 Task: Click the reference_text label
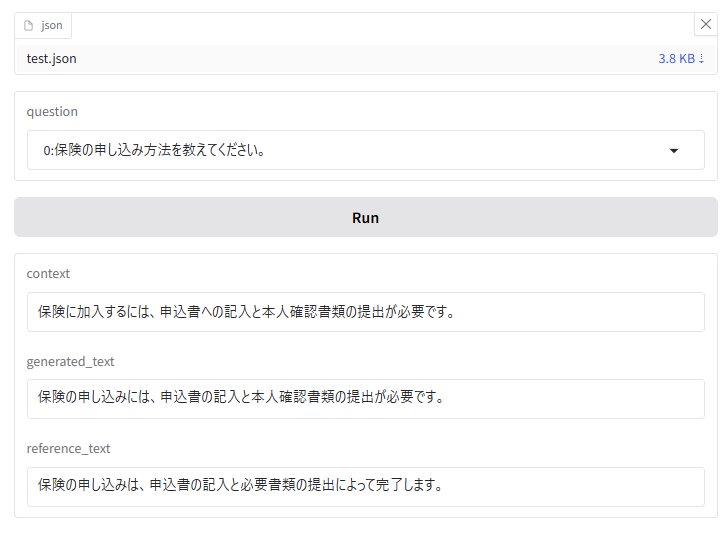(68, 449)
